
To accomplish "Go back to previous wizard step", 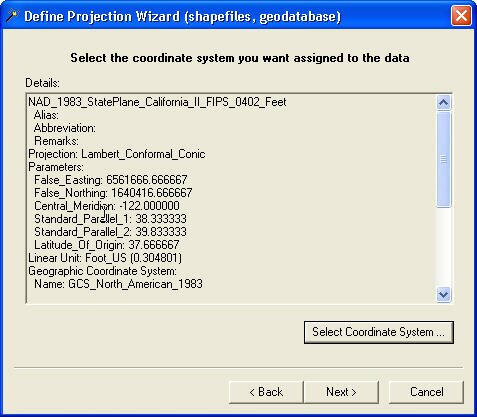I will pos(266,392).
